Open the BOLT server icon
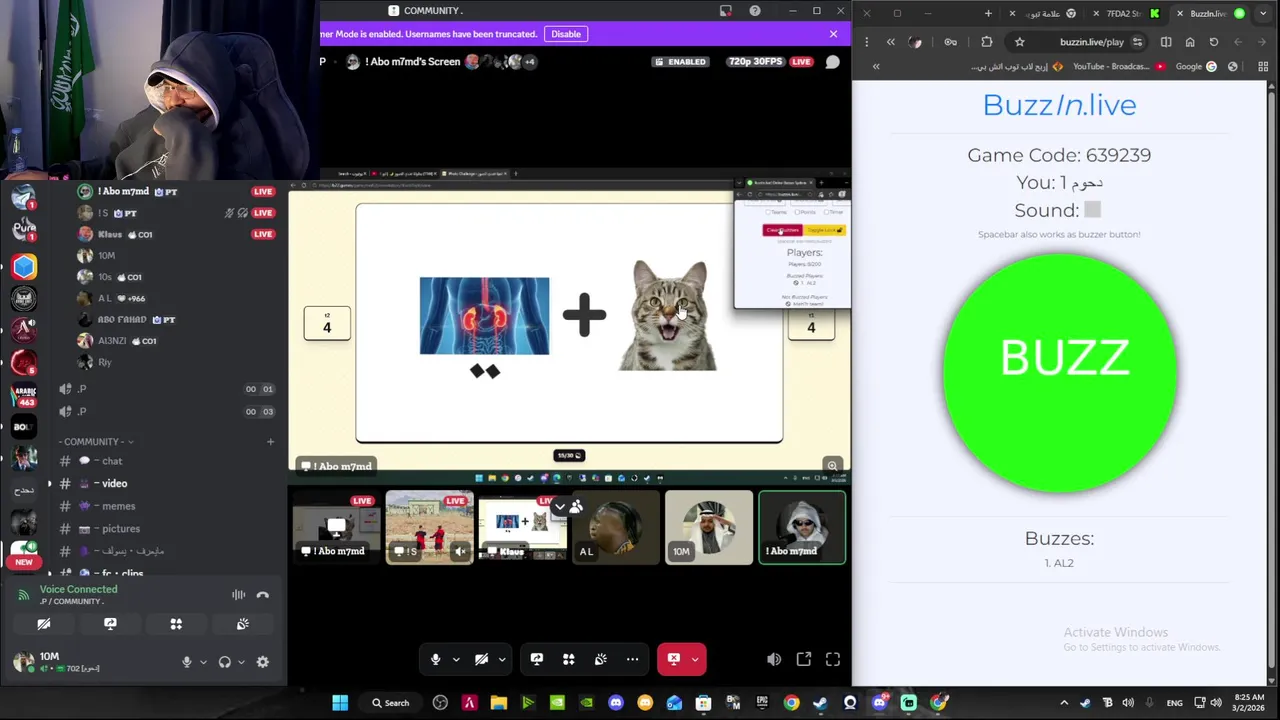This screenshot has height=720, width=1280. pyautogui.click(x=24, y=427)
